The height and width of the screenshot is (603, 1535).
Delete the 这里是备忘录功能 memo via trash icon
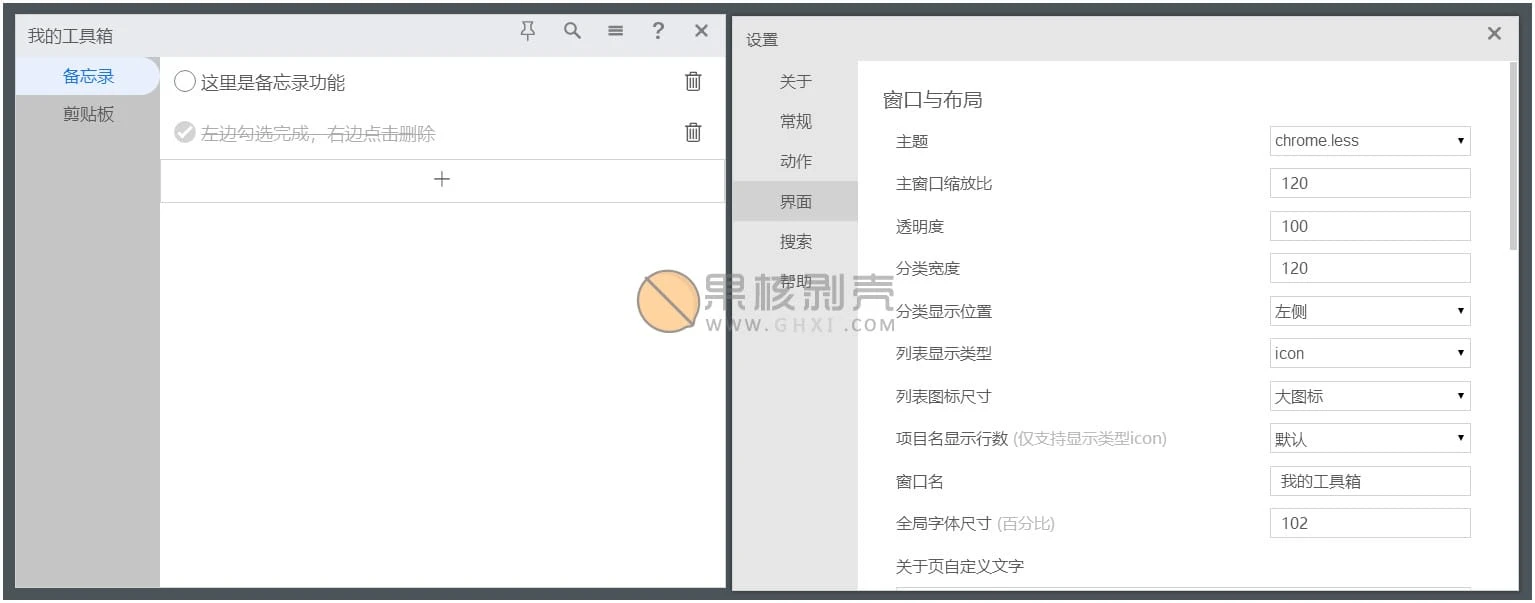692,81
